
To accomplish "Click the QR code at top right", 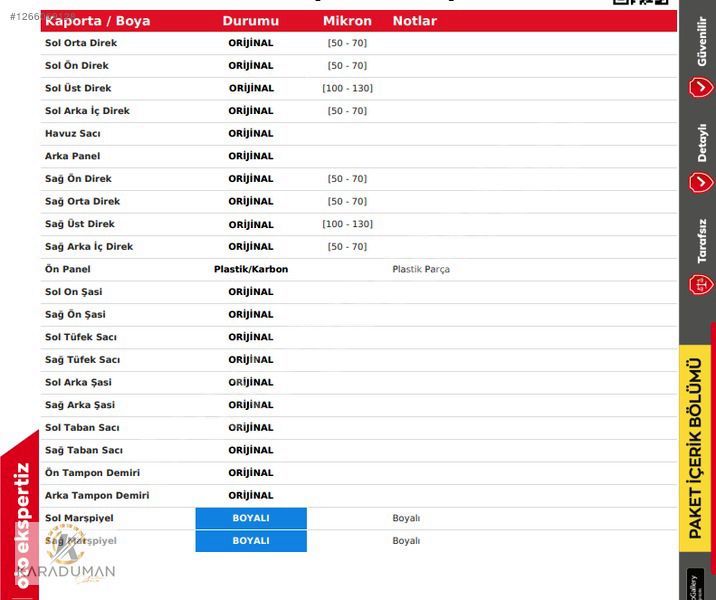I will coord(641,3).
